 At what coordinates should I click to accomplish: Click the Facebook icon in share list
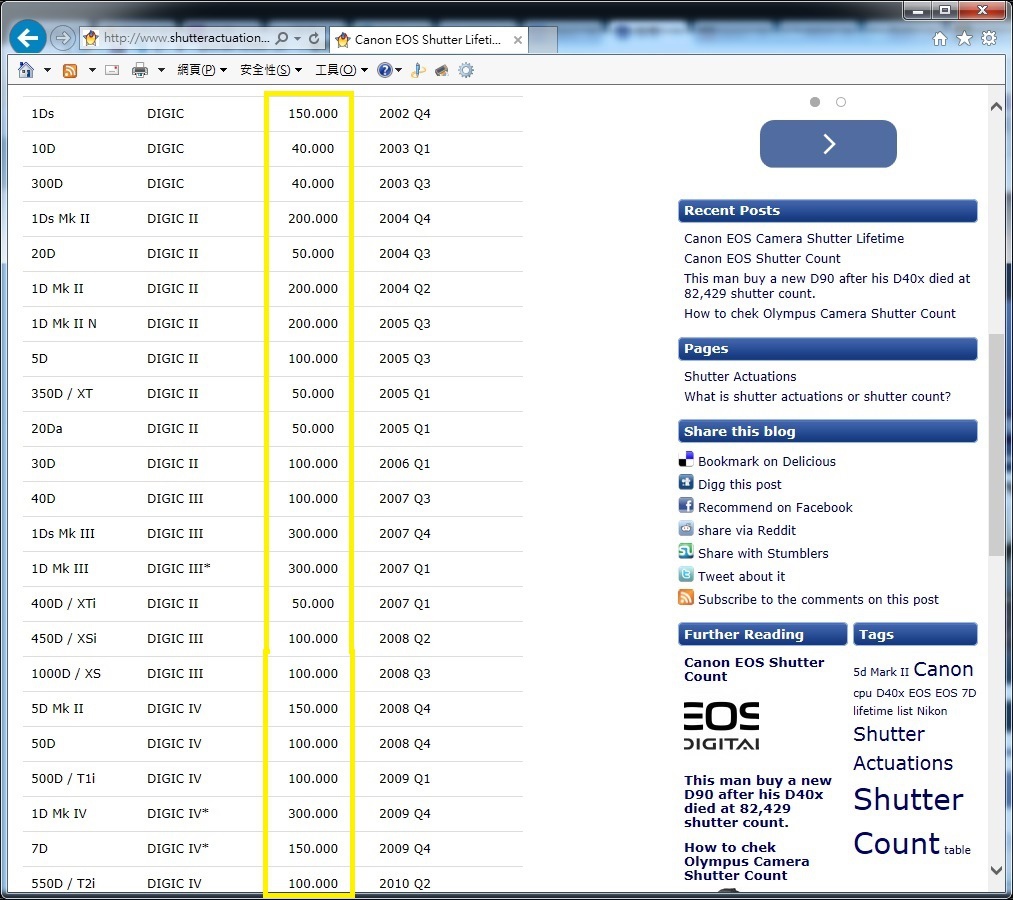click(686, 505)
